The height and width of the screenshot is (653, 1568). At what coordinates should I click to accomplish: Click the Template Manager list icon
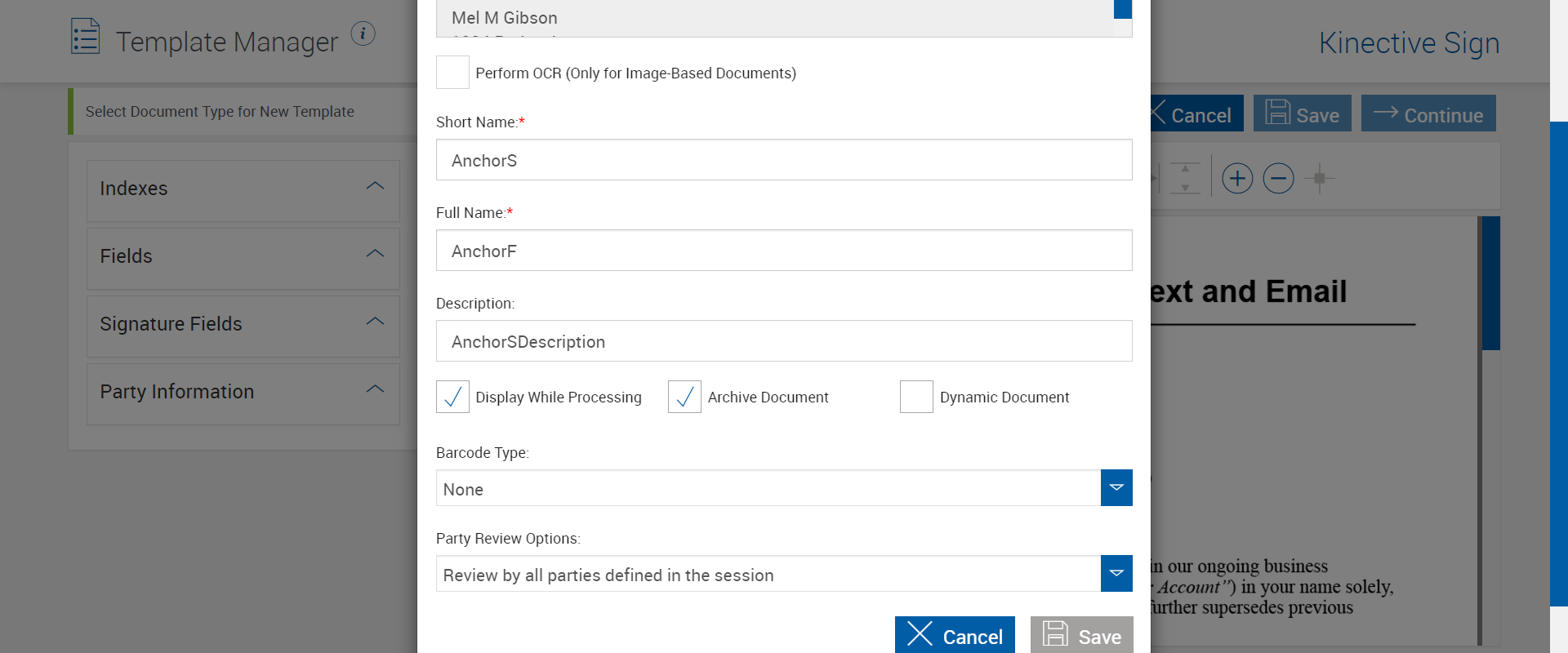(85, 37)
